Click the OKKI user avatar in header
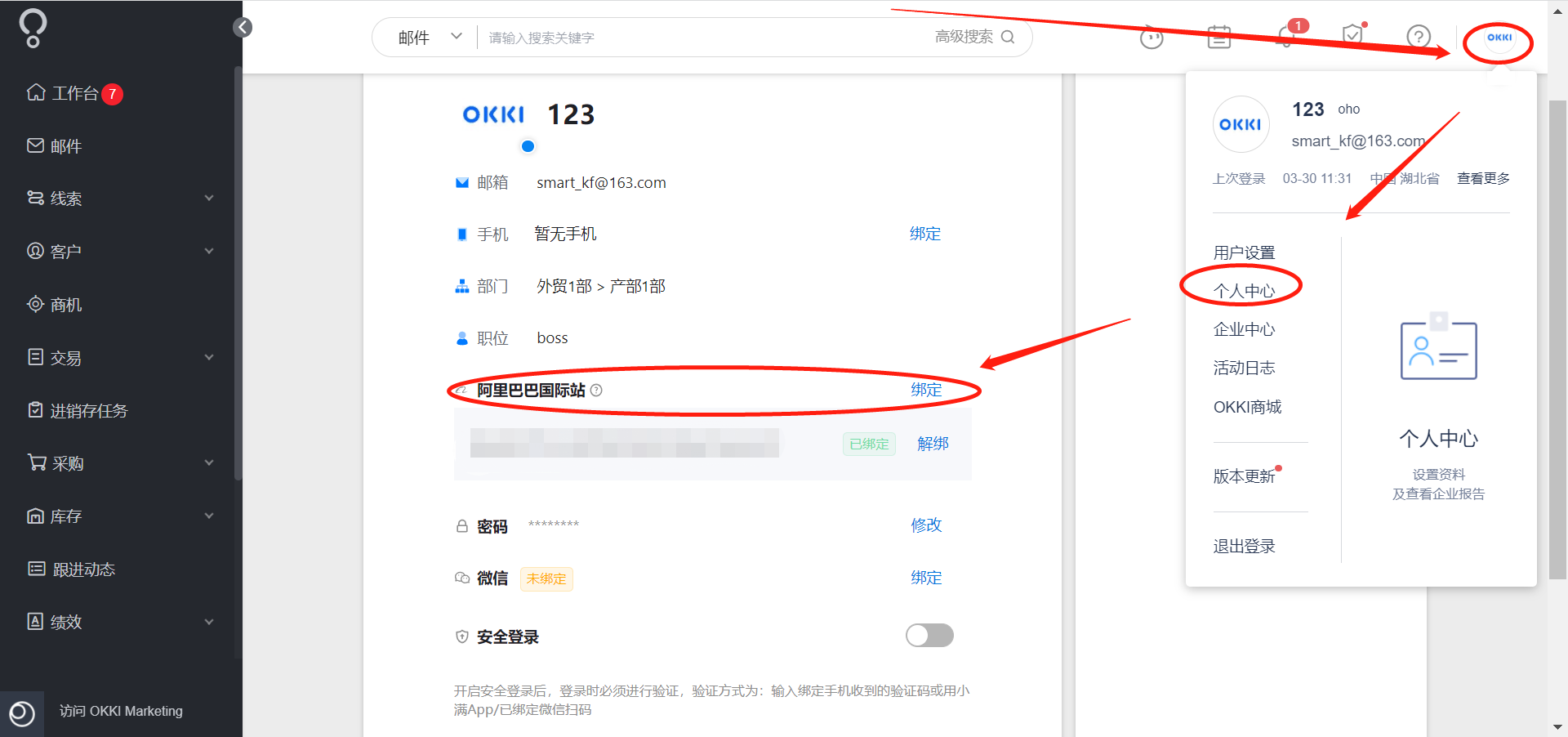The image size is (1568, 737). (x=1499, y=38)
